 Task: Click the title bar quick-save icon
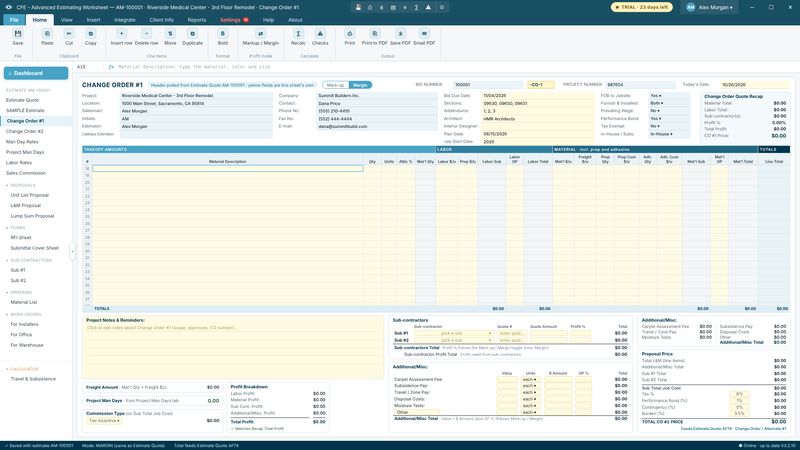358,8
